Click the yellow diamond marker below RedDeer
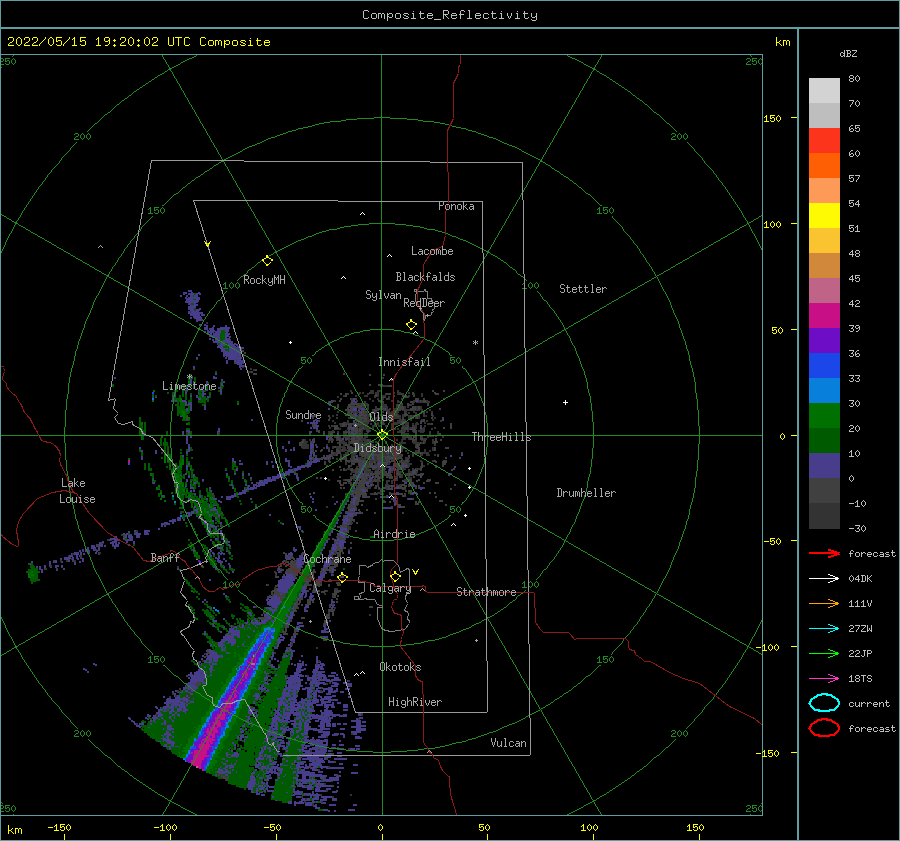The height and width of the screenshot is (841, 900). (x=412, y=325)
